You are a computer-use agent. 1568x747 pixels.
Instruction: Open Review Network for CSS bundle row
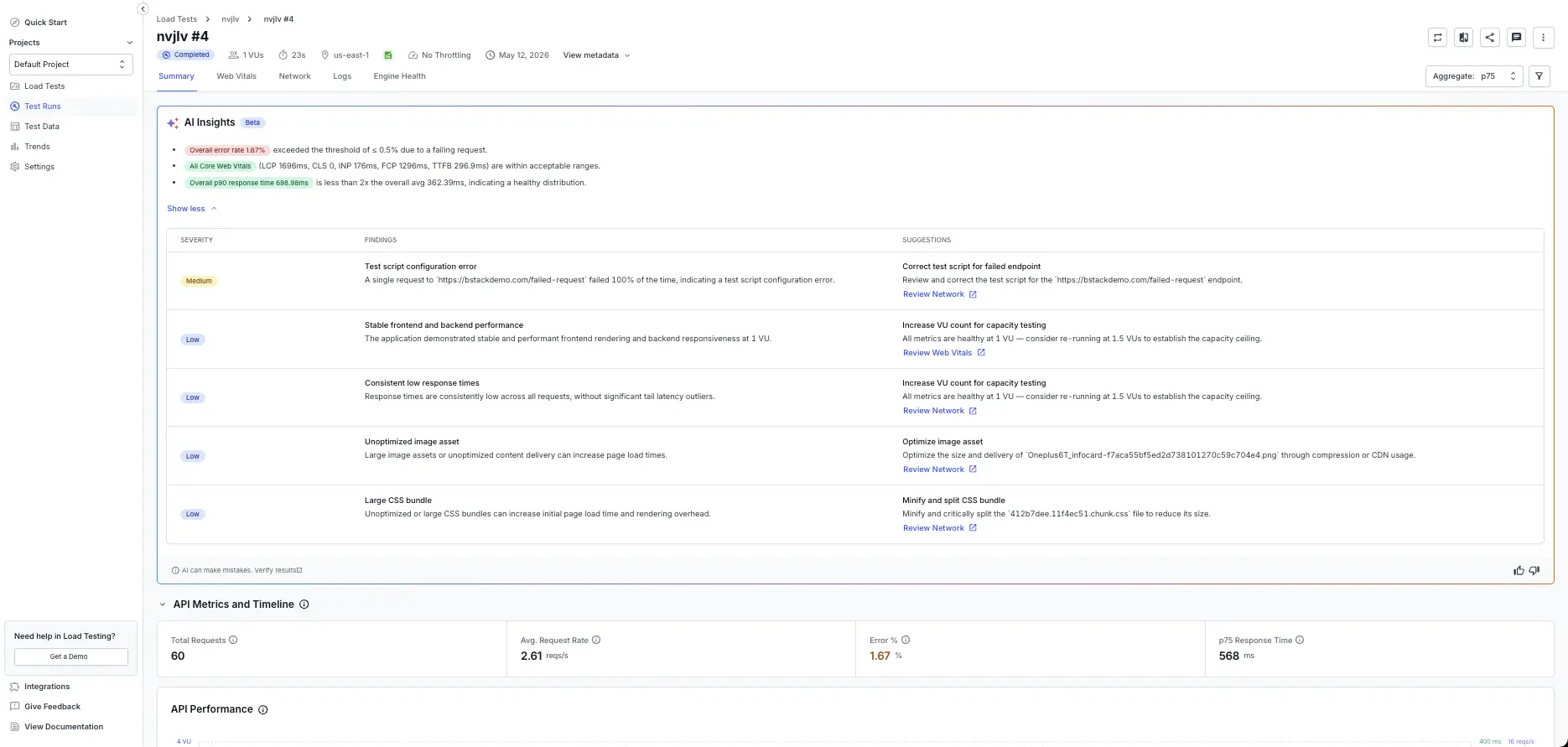940,528
